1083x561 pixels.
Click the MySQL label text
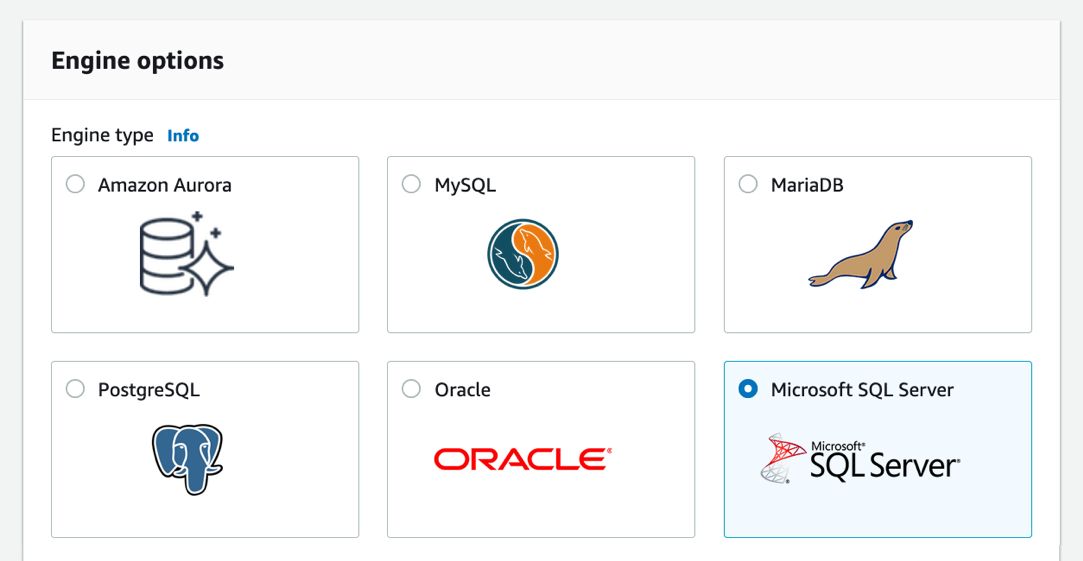point(465,185)
